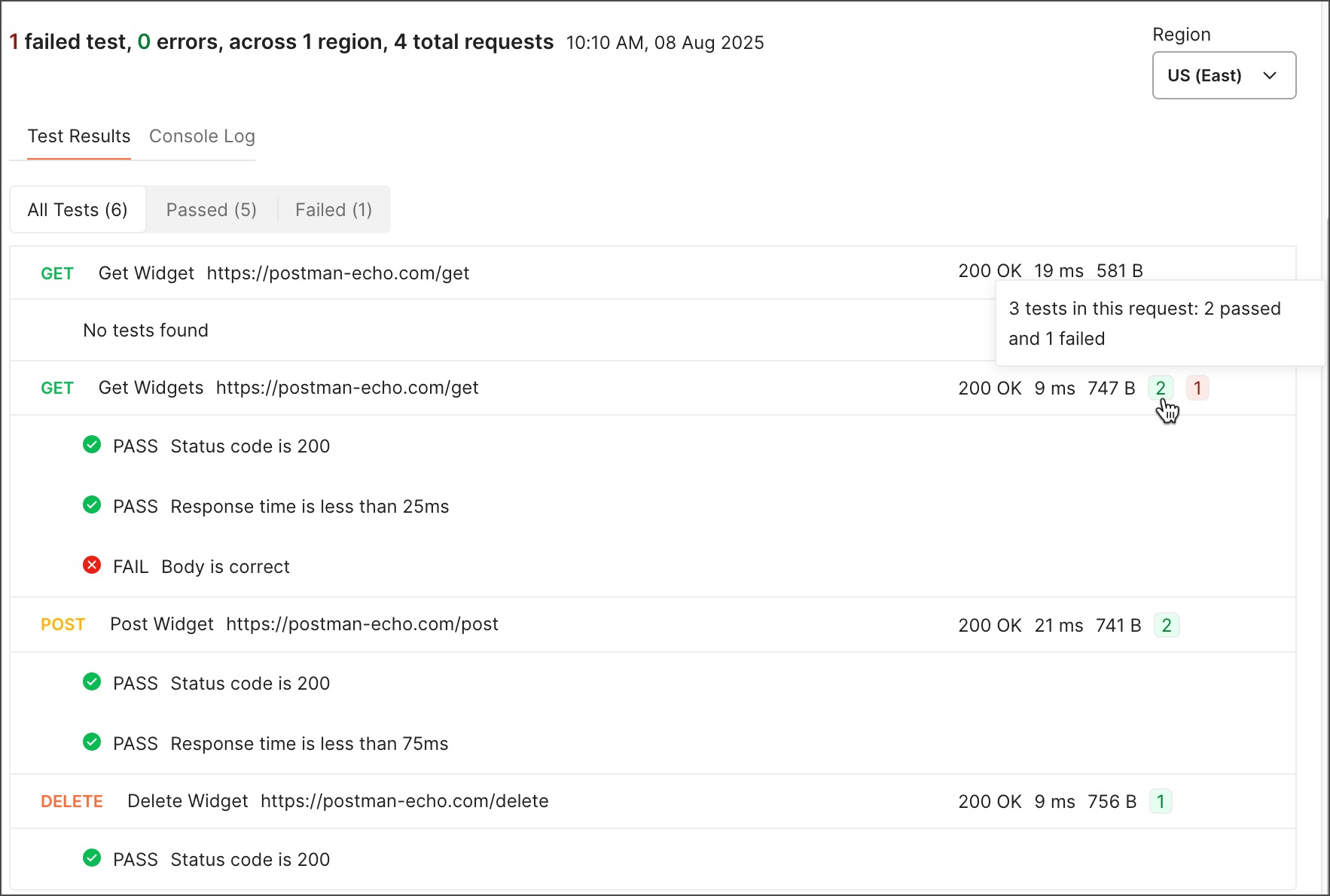Show only Failed (1) tests
This screenshot has height=896, width=1330.
tap(334, 209)
